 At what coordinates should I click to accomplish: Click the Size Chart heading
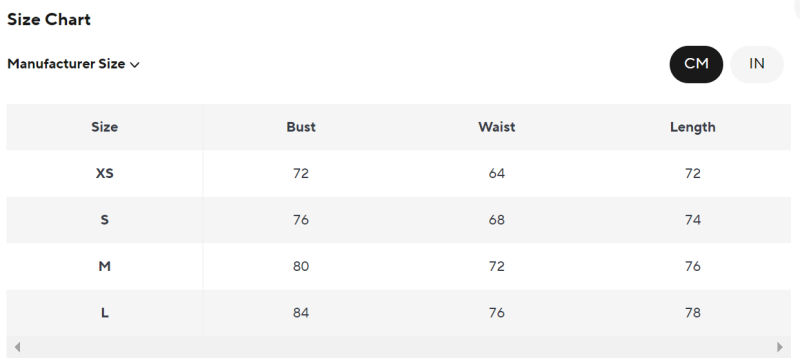[x=49, y=19]
